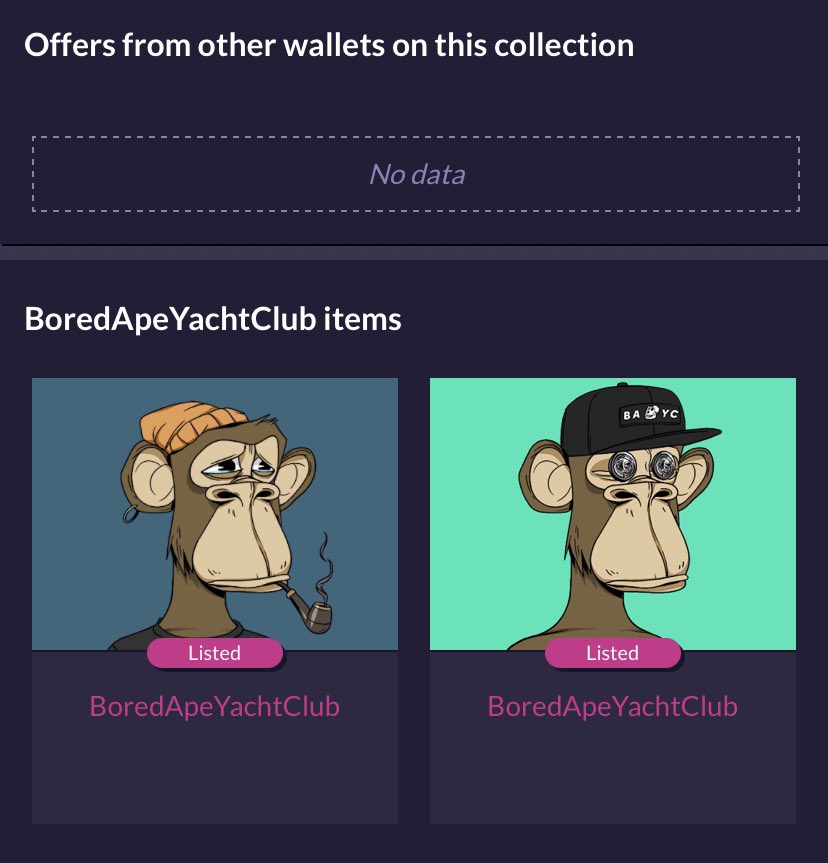
Task: Click the dashed 'No data' placeholder box
Action: pos(416,174)
